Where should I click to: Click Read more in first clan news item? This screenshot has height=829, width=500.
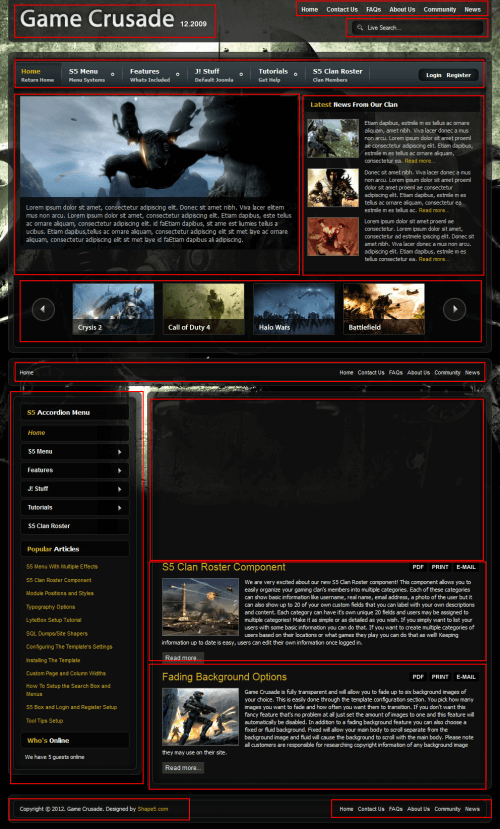tap(420, 161)
